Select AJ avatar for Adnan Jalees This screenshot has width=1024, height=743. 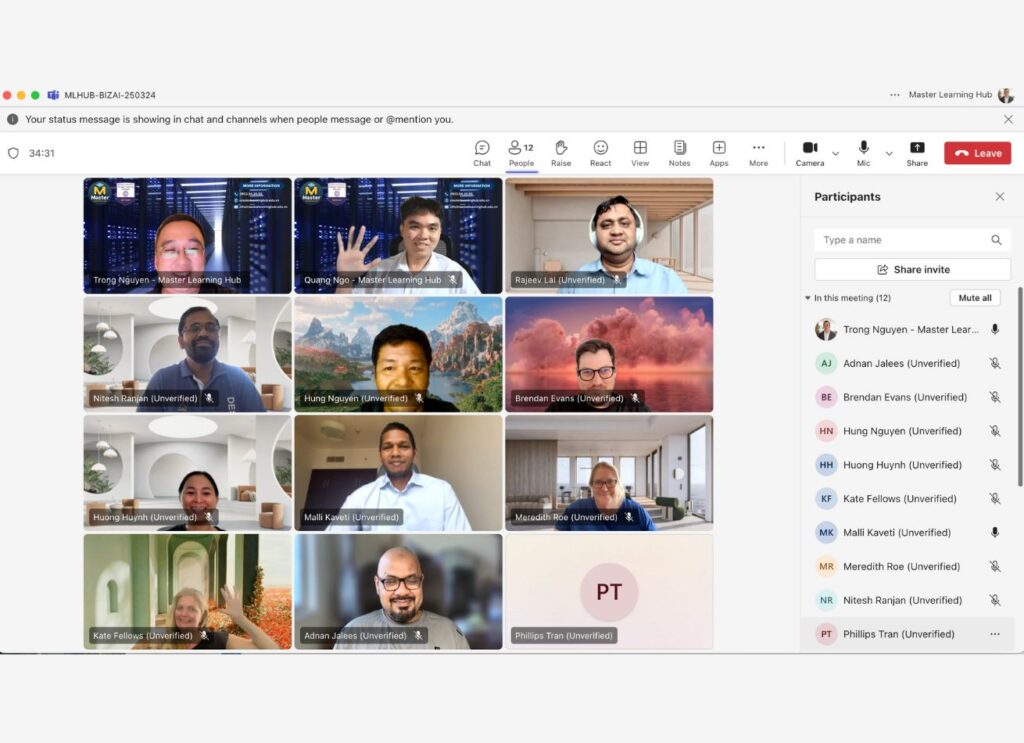coord(826,364)
